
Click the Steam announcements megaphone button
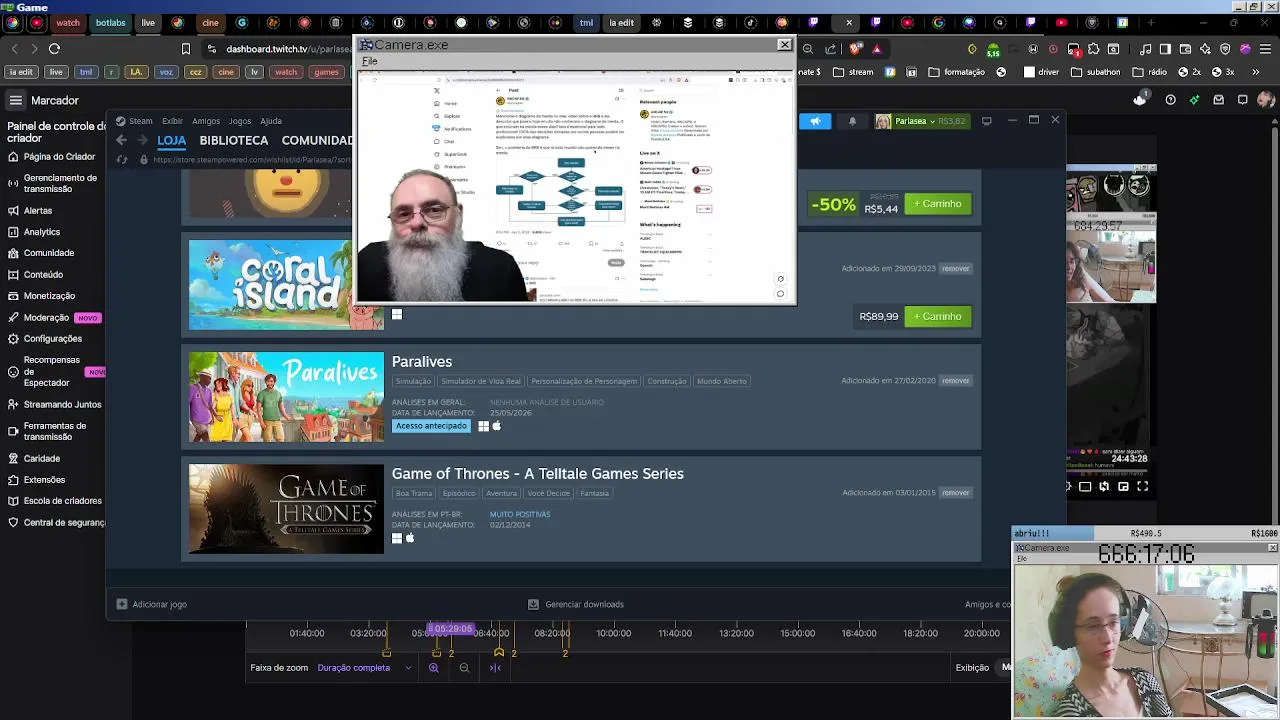click(815, 121)
